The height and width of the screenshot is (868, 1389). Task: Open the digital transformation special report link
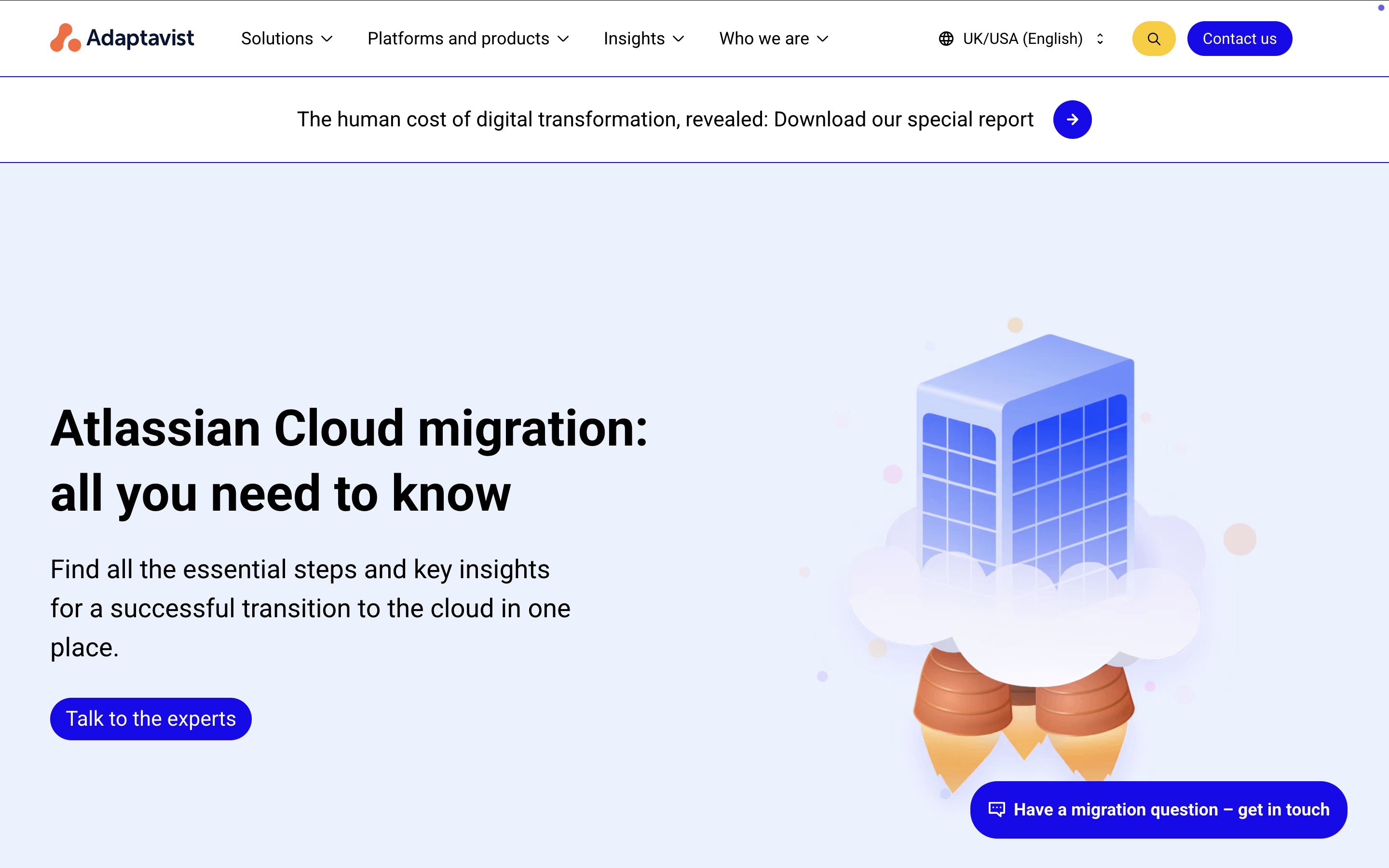tap(665, 120)
